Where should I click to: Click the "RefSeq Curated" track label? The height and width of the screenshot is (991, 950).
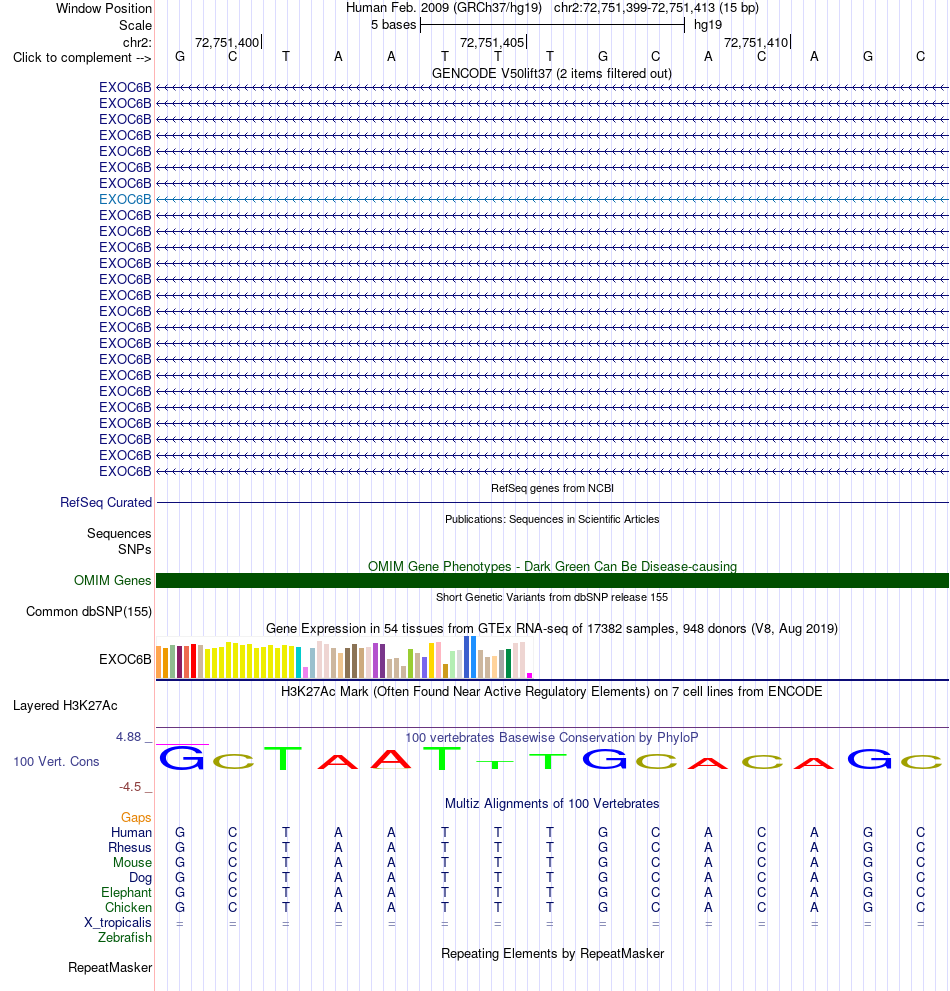point(106,502)
